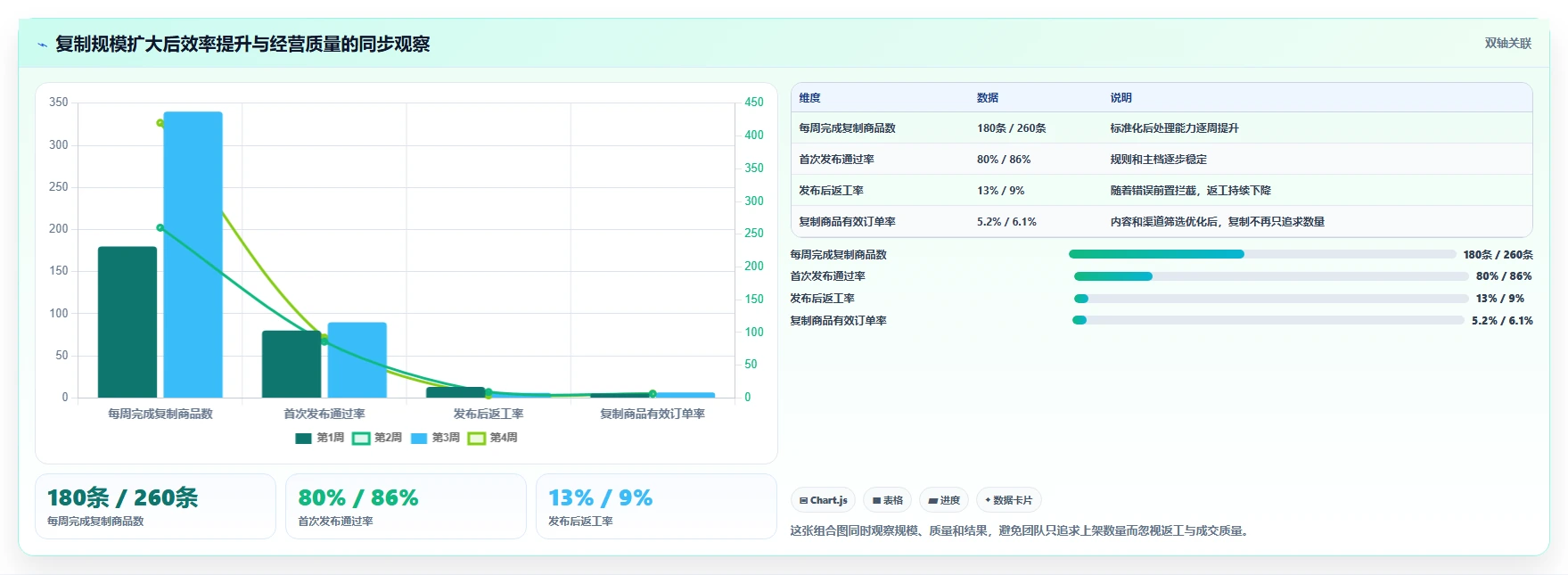This screenshot has width=1568, height=575.
Task: Select table cell 80% / 86%
Action: [1004, 160]
